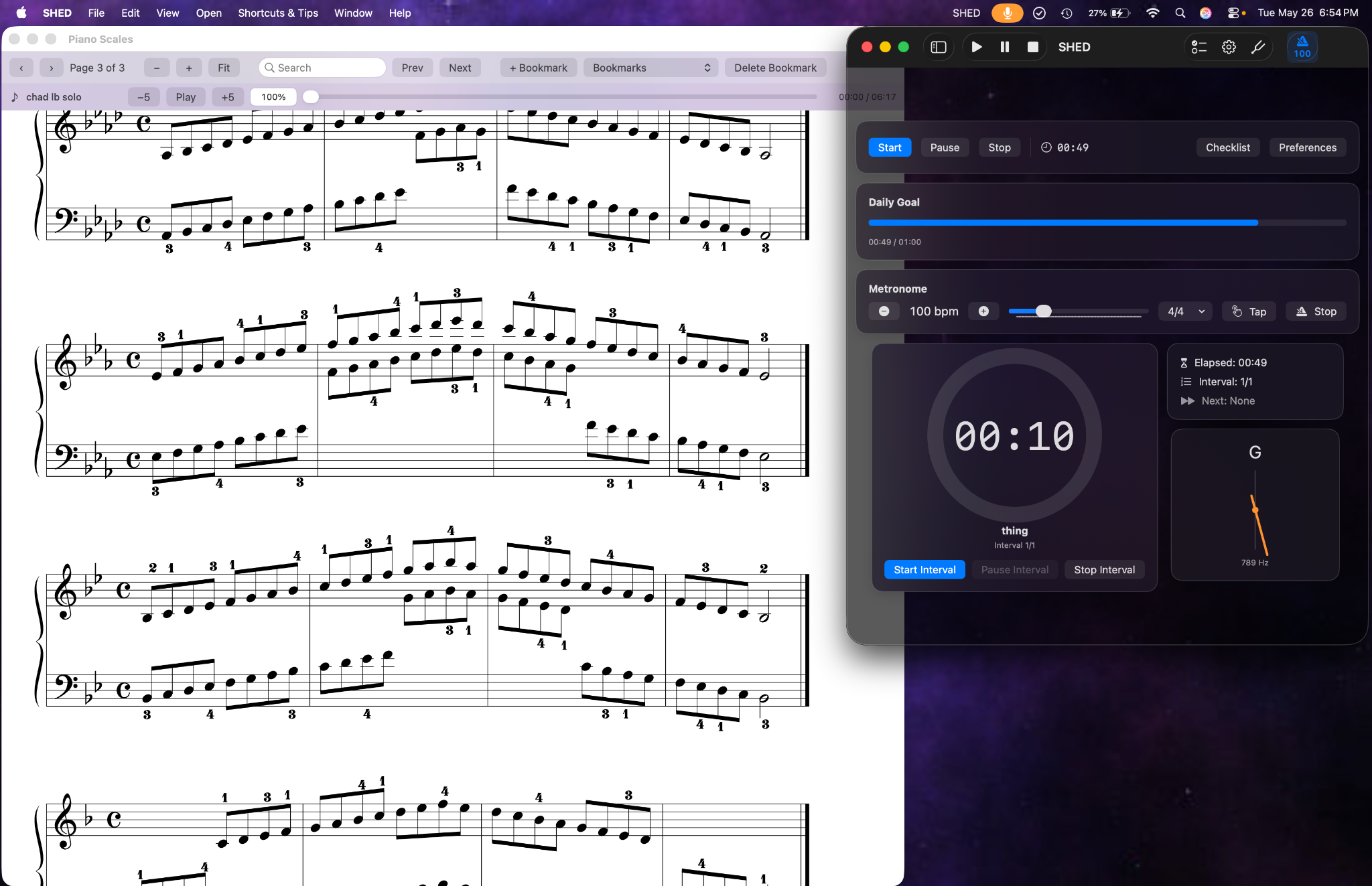This screenshot has width=1372, height=886.
Task: Open the View menu
Action: tap(167, 13)
